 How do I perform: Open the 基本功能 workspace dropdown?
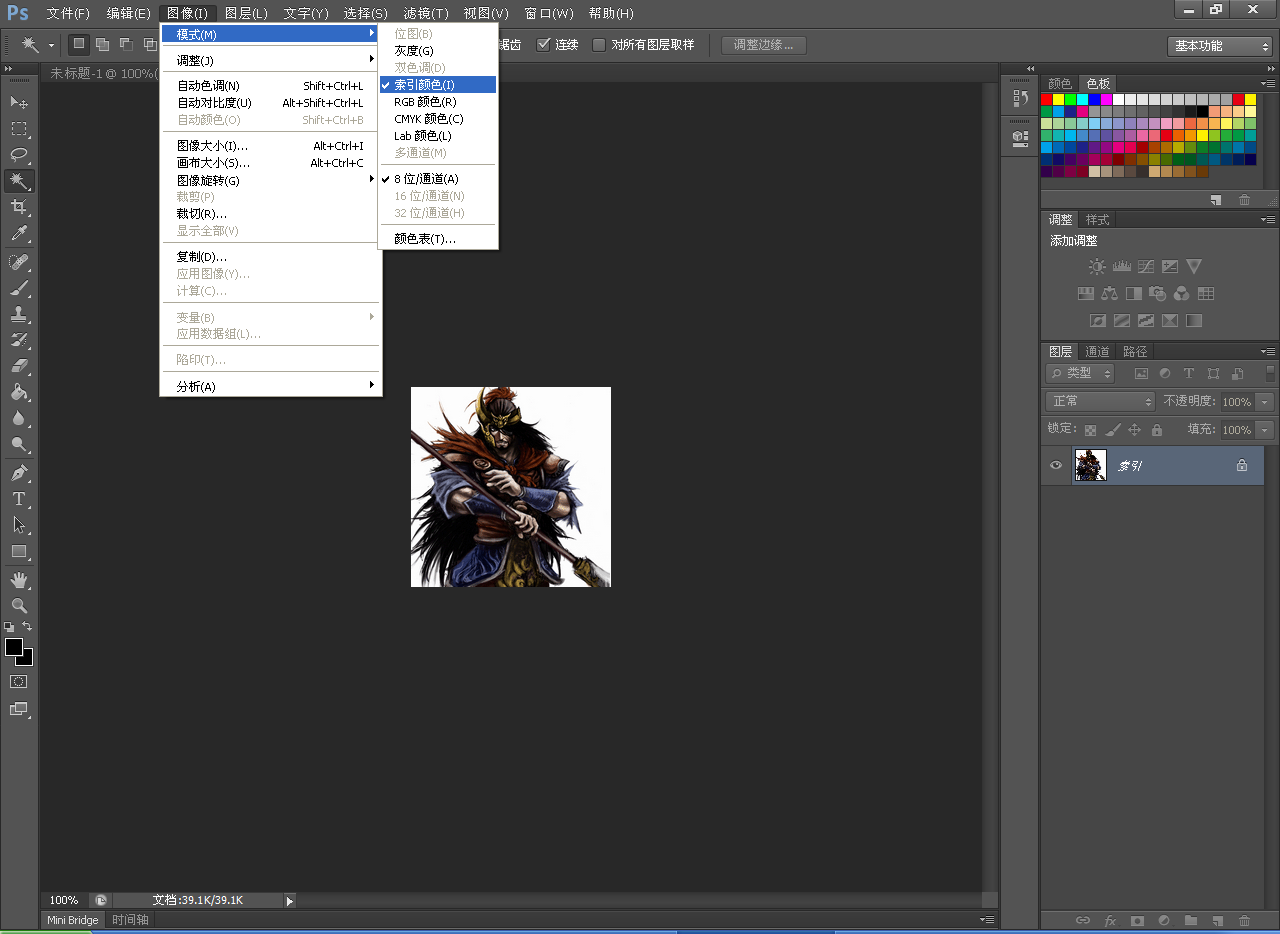(1218, 46)
